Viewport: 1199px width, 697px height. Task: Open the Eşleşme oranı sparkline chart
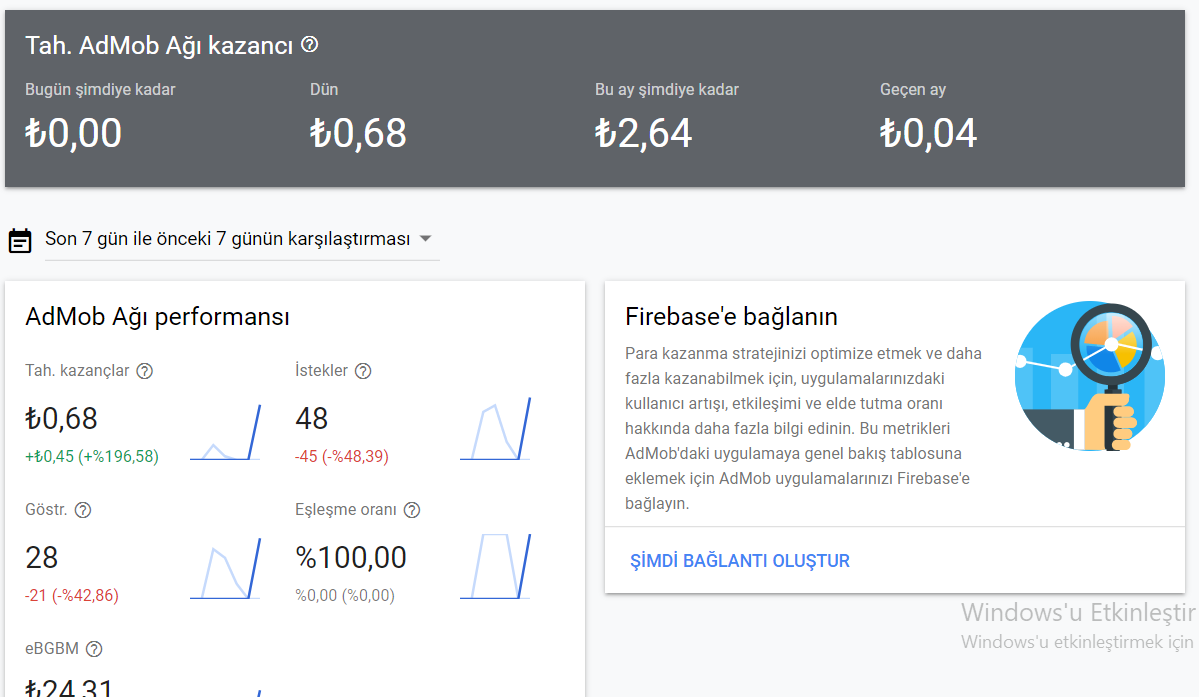(x=496, y=566)
